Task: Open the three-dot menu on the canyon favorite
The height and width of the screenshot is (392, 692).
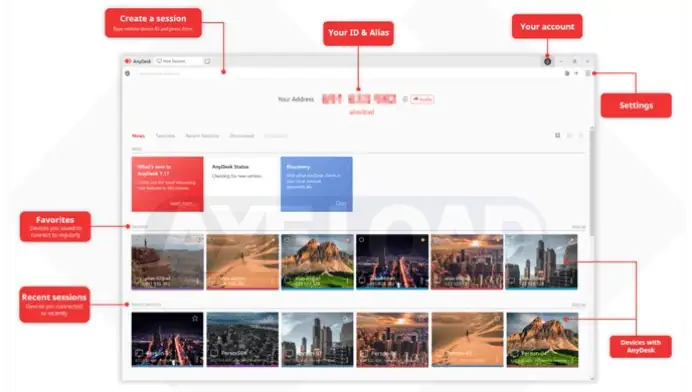Action: click(198, 281)
